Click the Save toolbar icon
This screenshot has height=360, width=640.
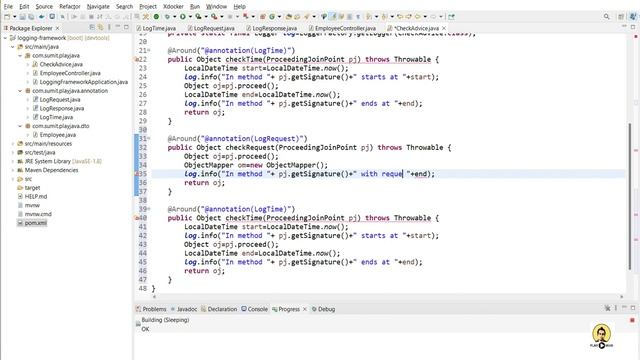22,17
